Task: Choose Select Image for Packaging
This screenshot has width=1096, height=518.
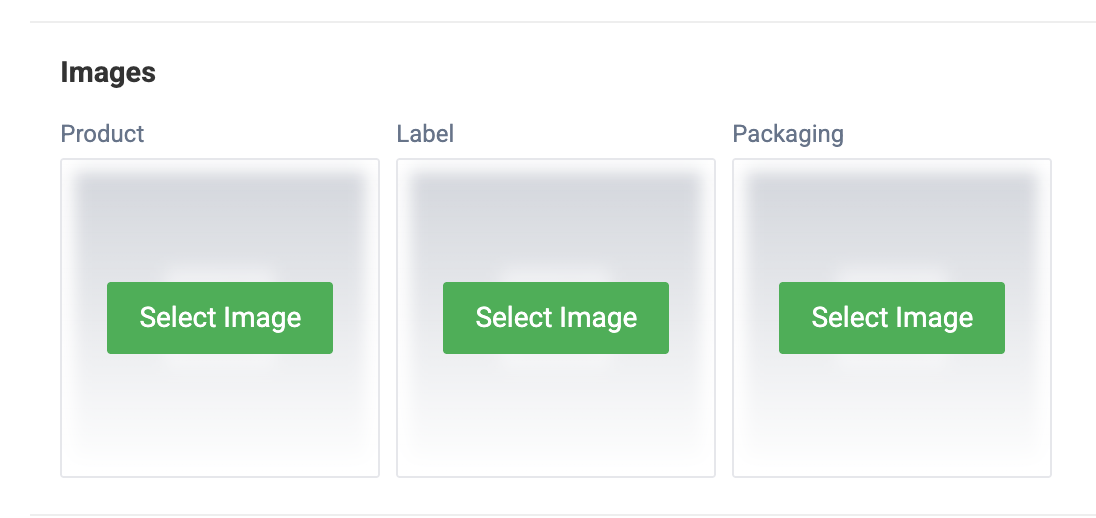Action: click(x=892, y=317)
